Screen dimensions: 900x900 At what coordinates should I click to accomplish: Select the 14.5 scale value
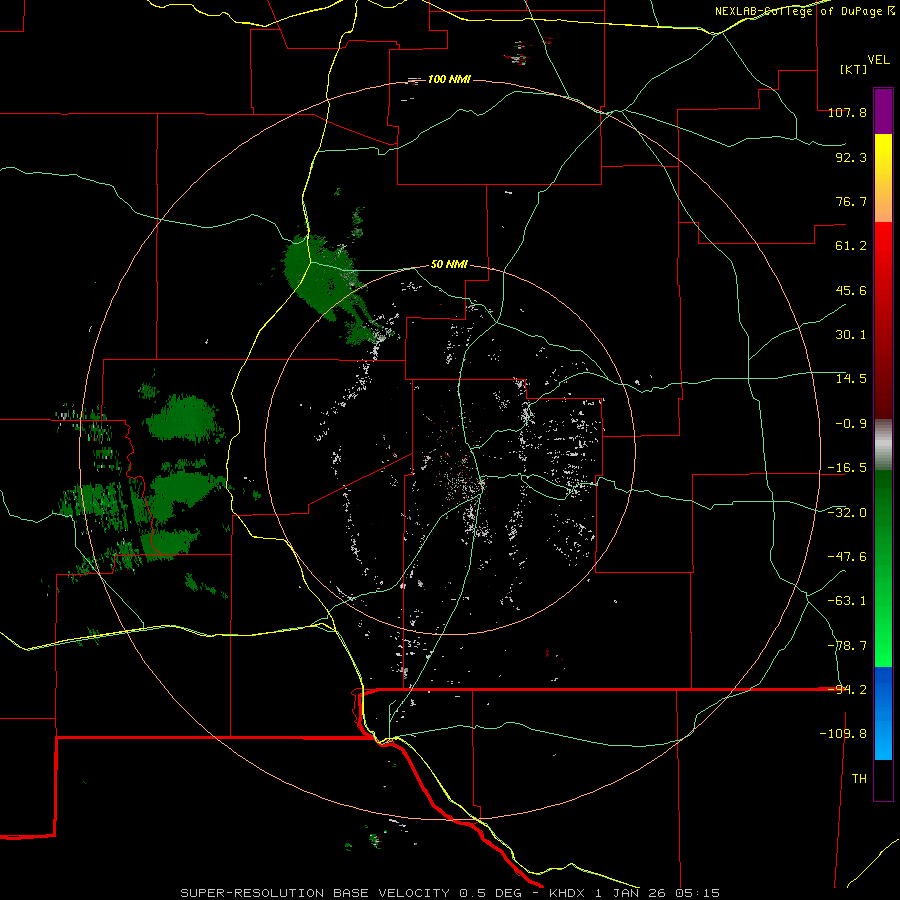click(851, 379)
